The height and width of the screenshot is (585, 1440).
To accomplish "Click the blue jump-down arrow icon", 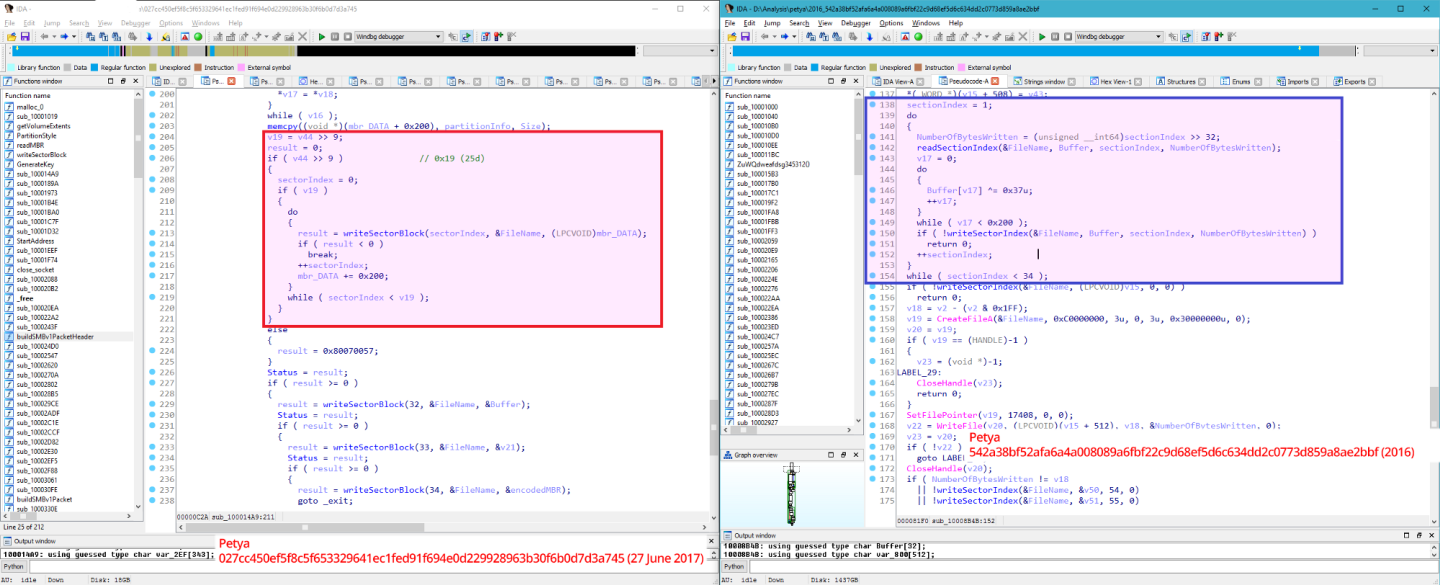I will pyautogui.click(x=150, y=37).
